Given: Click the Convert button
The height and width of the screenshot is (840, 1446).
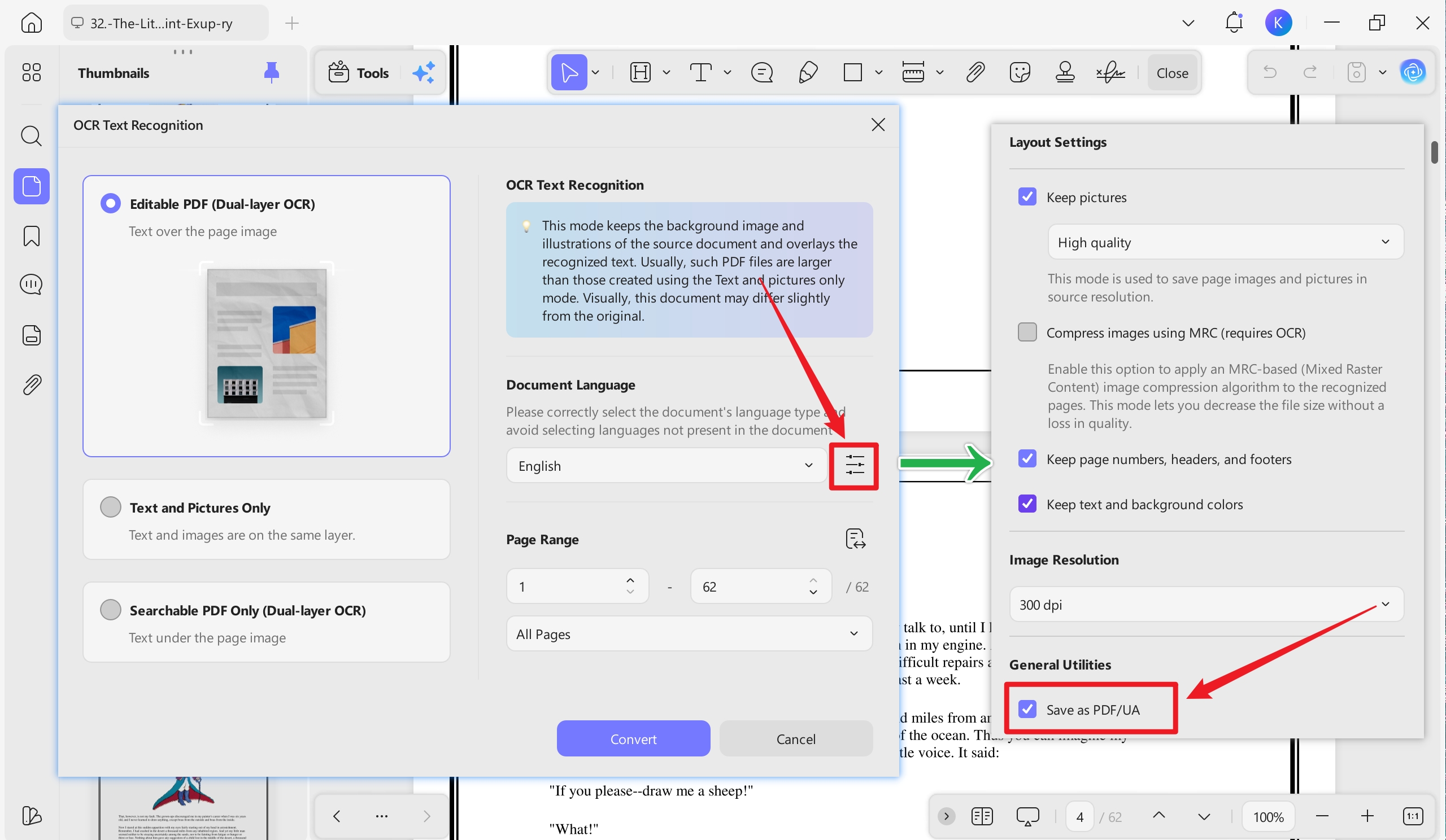Looking at the screenshot, I should coord(633,738).
